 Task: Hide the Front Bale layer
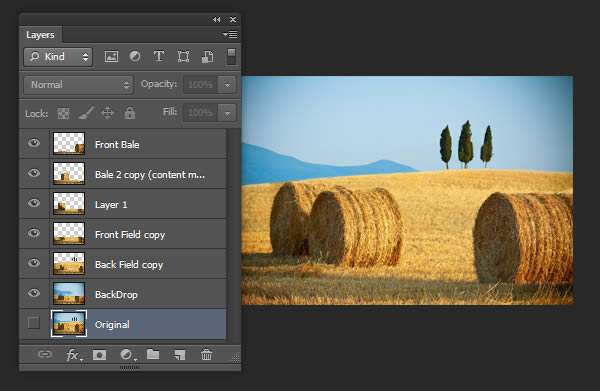pos(34,143)
